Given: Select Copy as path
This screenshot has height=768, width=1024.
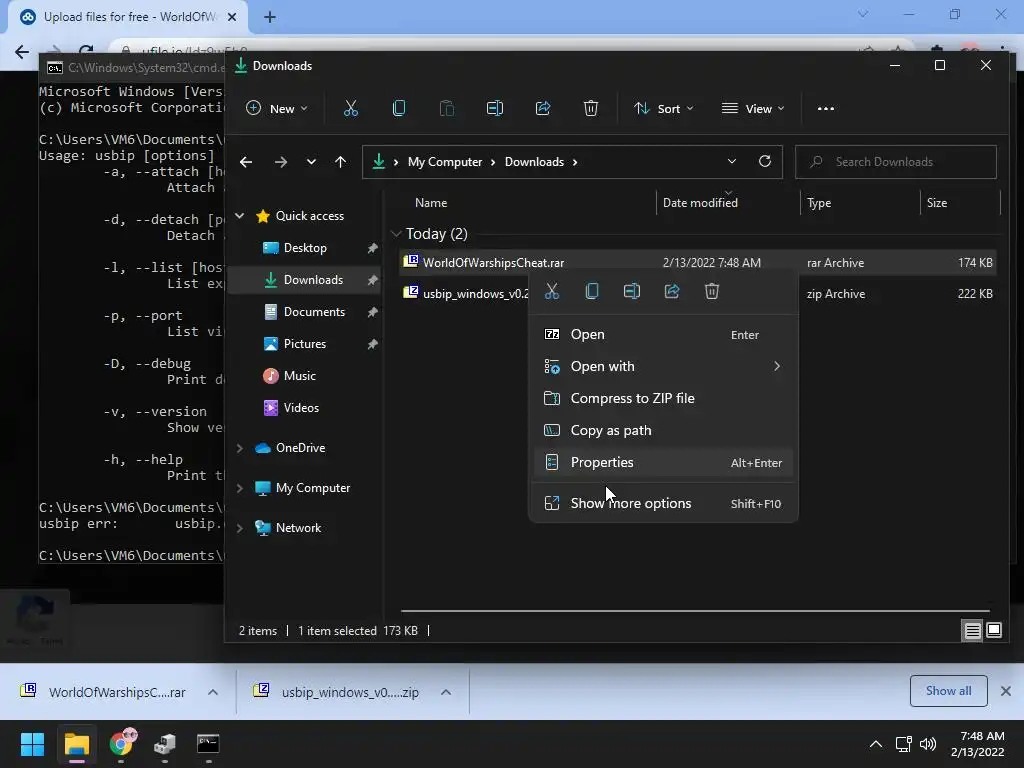Looking at the screenshot, I should [x=663, y=430].
